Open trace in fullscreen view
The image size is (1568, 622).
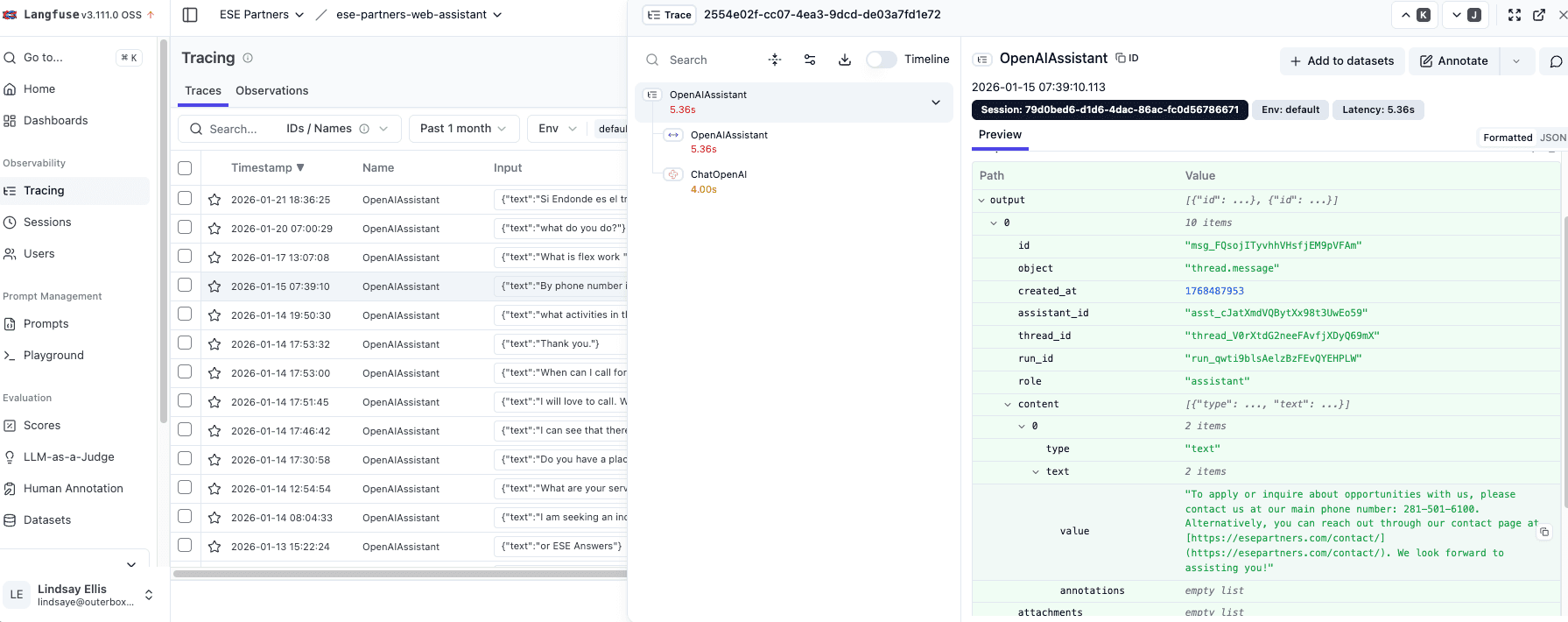pyautogui.click(x=1515, y=15)
